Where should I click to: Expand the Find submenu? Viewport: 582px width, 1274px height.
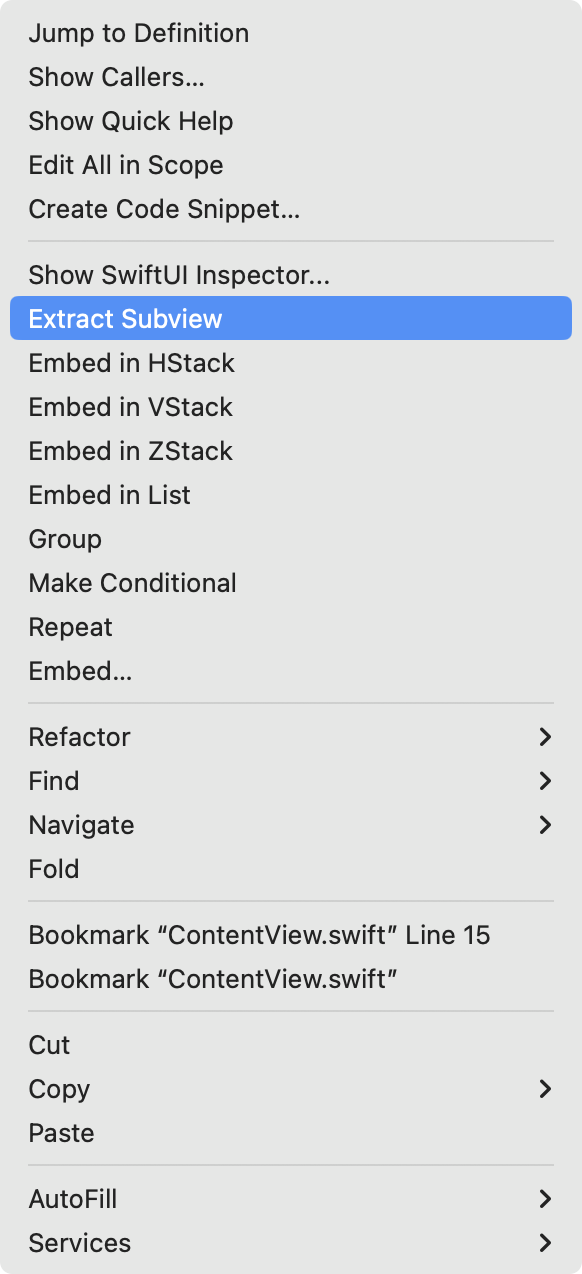pyautogui.click(x=54, y=781)
